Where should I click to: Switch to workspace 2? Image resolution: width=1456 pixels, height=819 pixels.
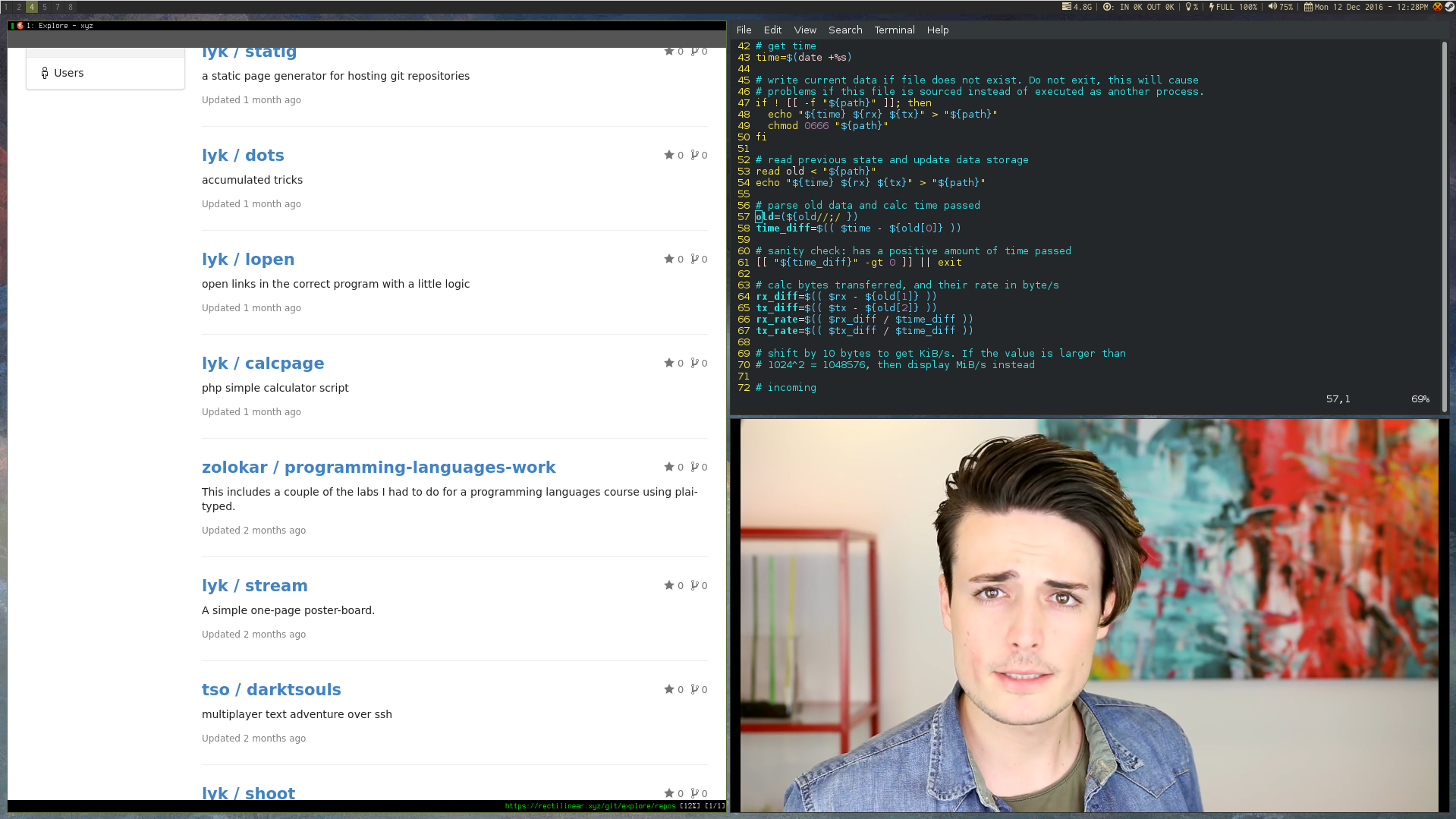pyautogui.click(x=19, y=7)
